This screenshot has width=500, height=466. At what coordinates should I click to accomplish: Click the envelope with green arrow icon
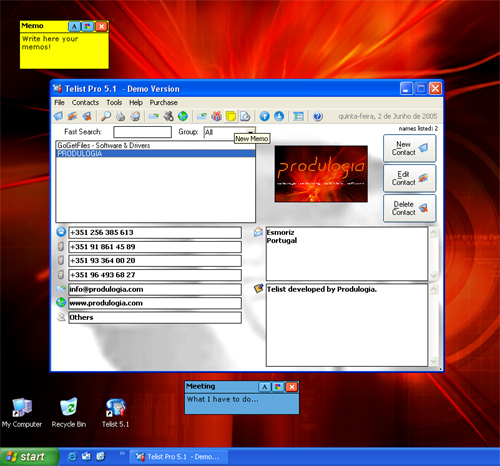[x=202, y=116]
